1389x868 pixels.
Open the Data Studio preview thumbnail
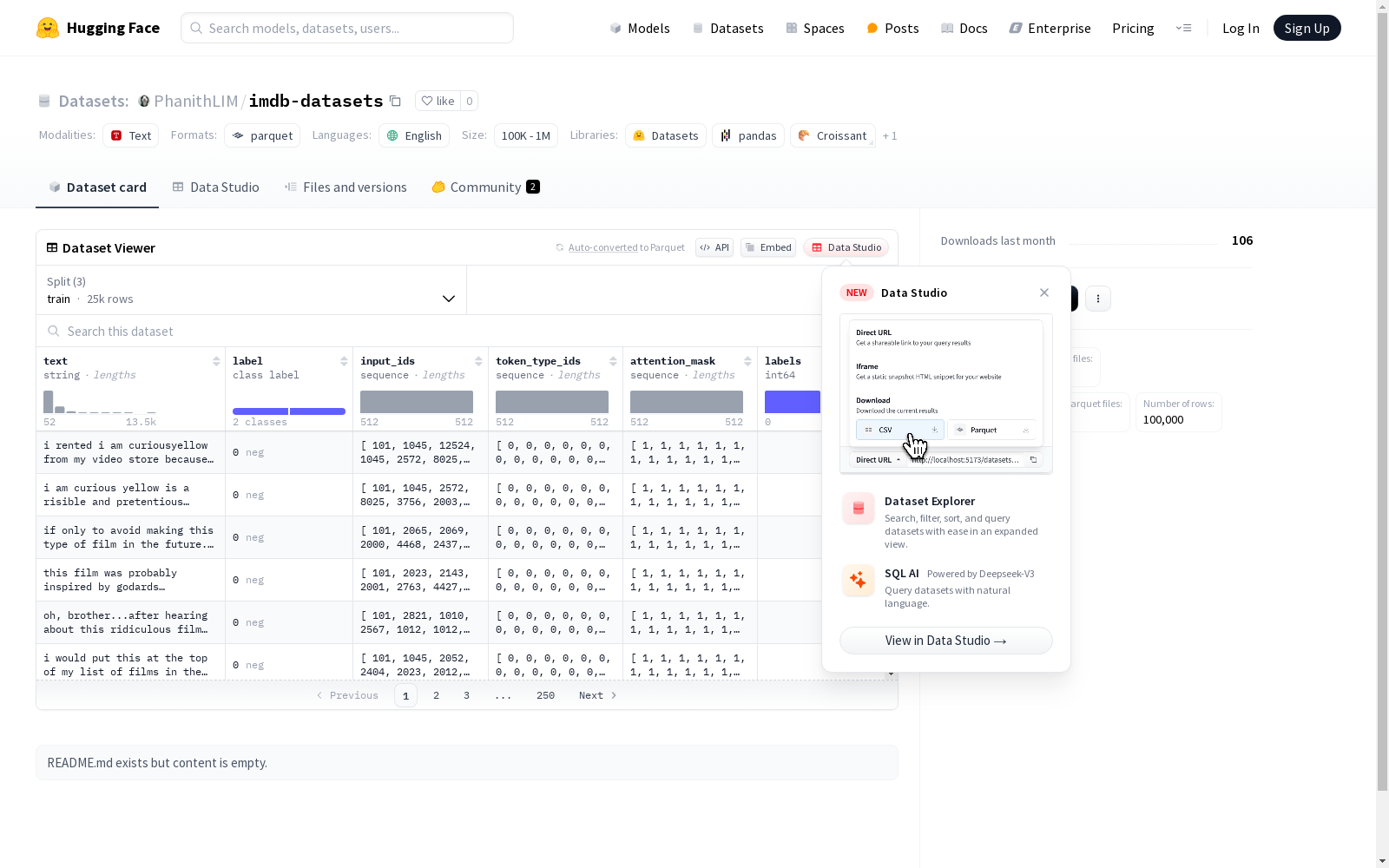pos(946,393)
